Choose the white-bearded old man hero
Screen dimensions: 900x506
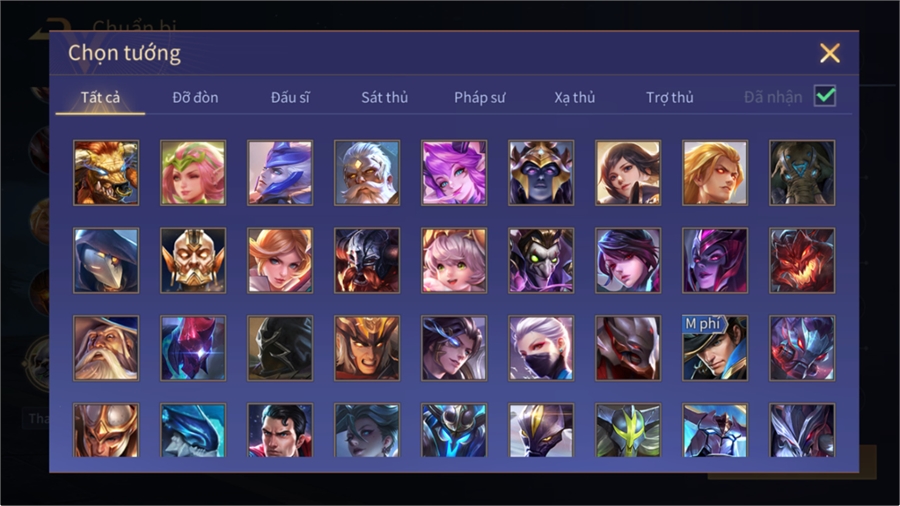click(367, 173)
